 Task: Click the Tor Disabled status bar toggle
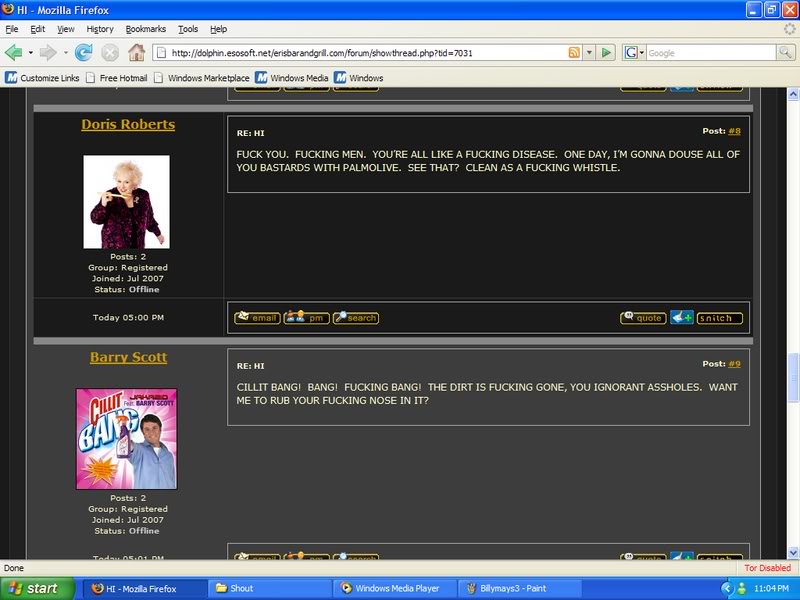click(x=767, y=568)
